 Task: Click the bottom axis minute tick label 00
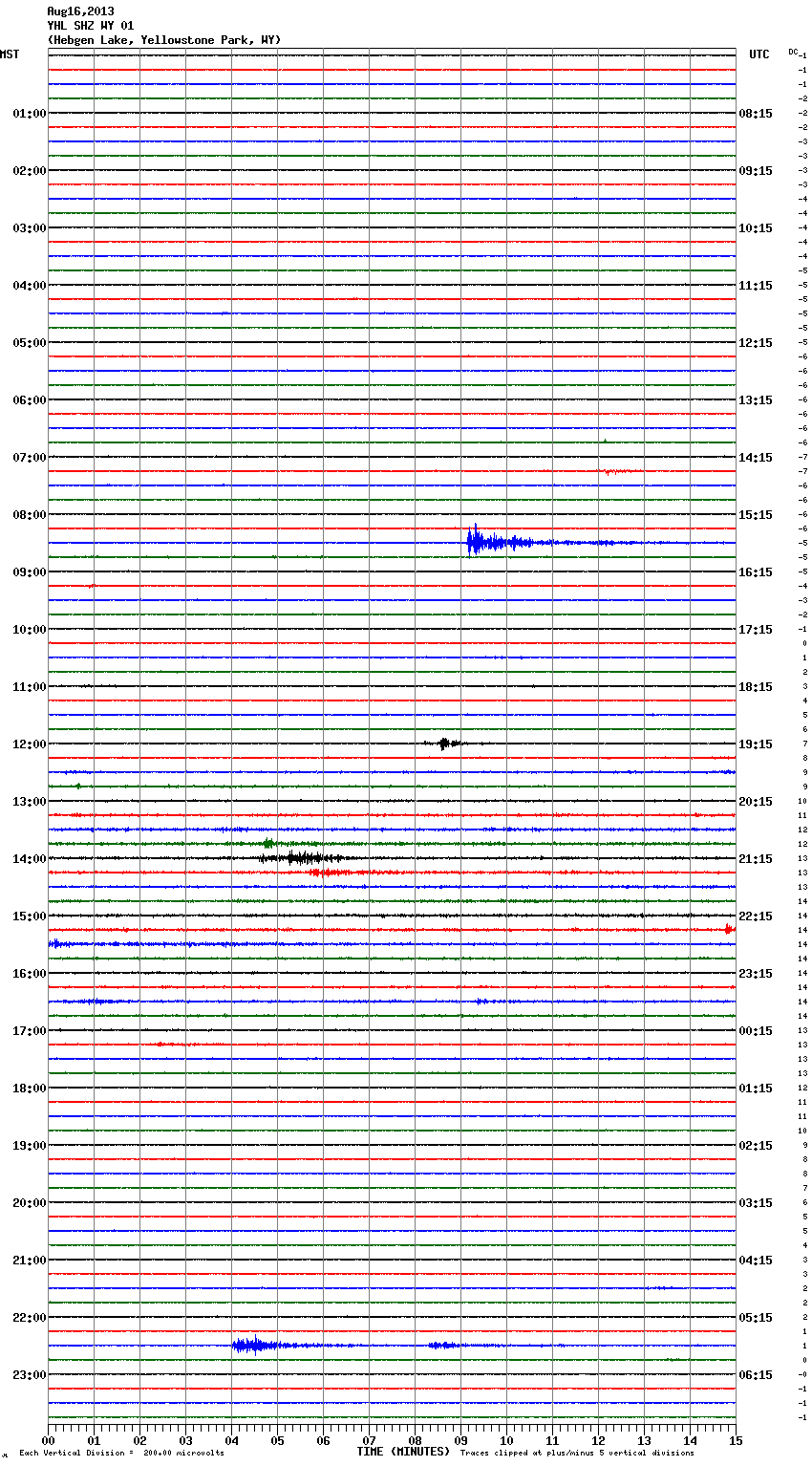click(x=48, y=1440)
